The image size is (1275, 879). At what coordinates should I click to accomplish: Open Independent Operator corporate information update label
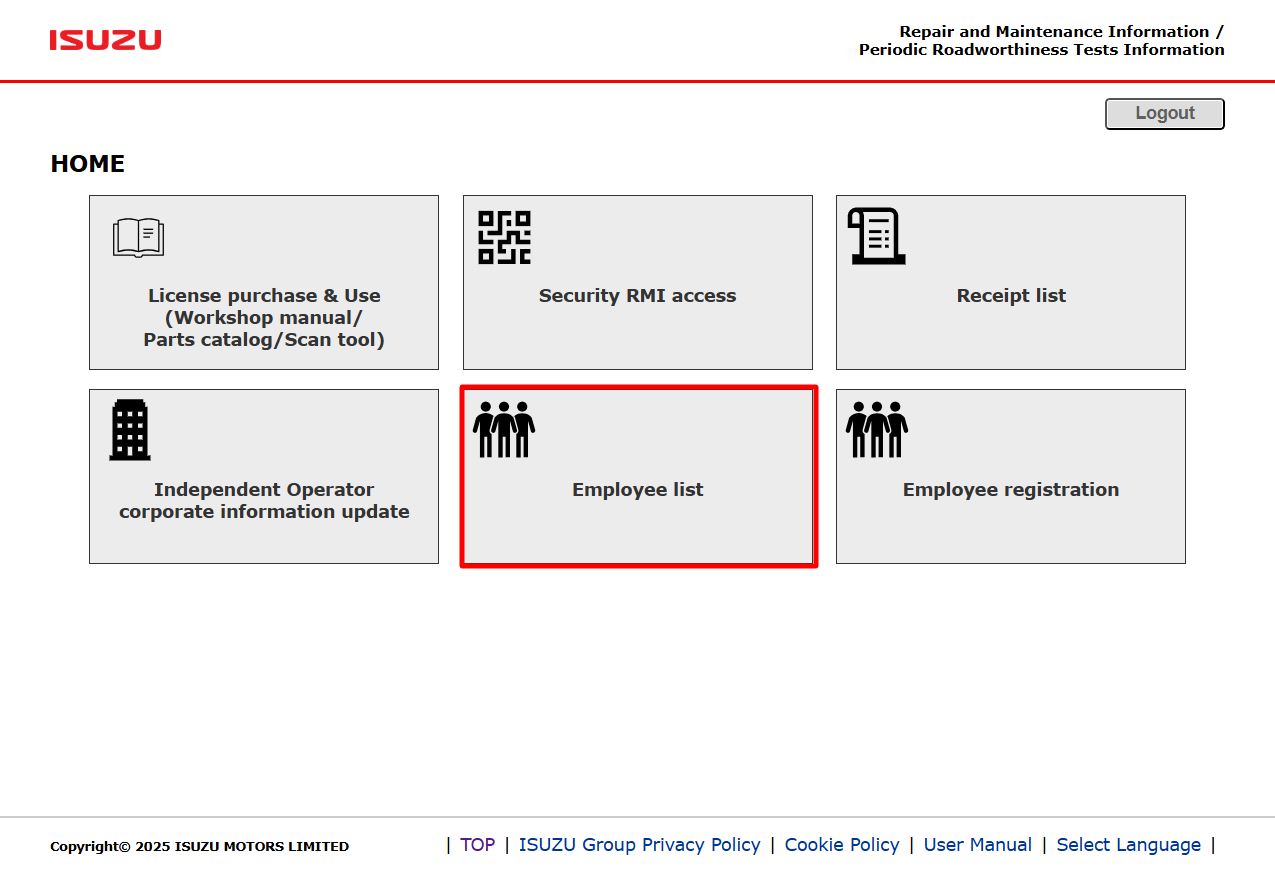(264, 501)
